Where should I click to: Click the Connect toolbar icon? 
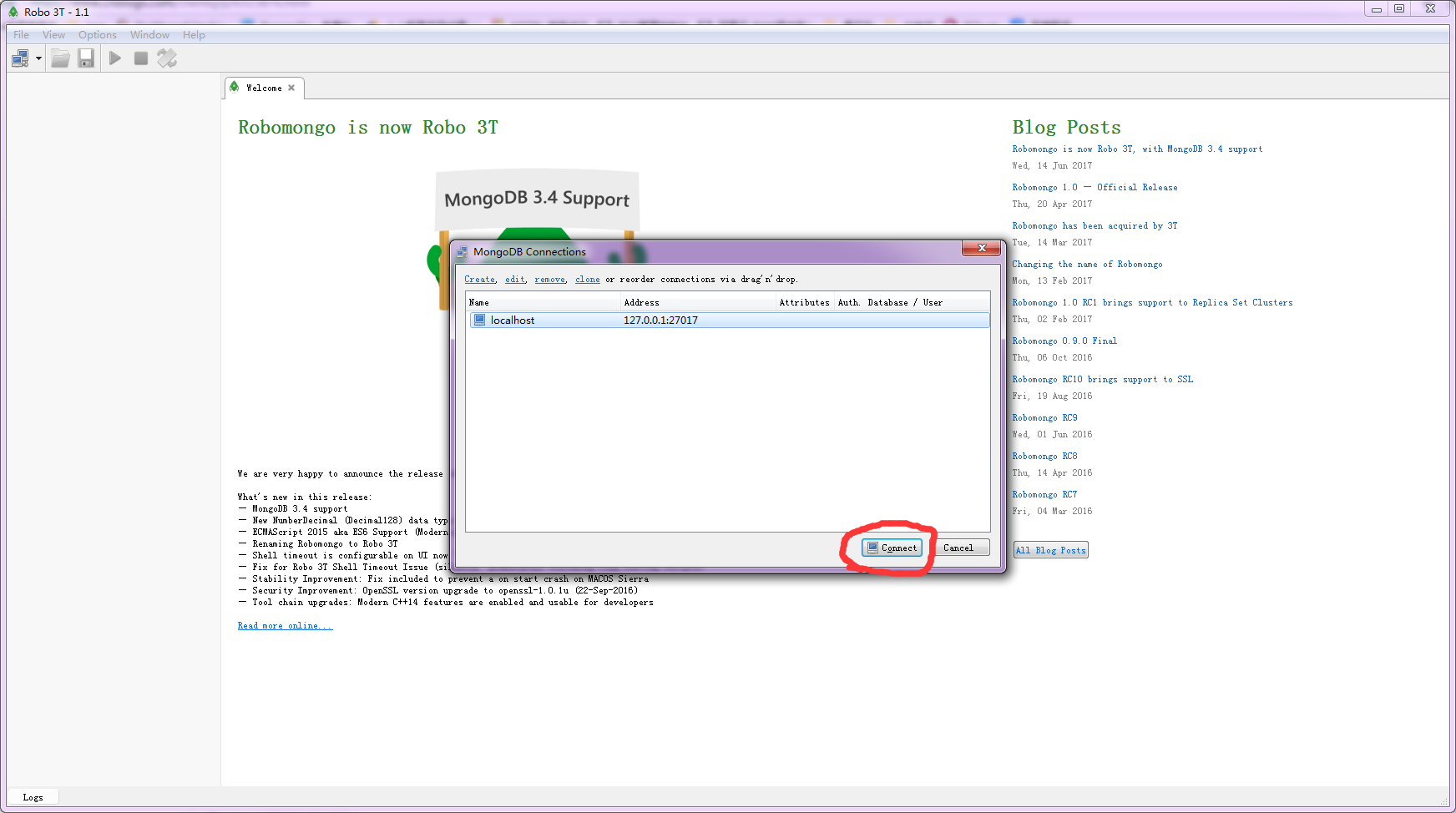pyautogui.click(x=20, y=58)
